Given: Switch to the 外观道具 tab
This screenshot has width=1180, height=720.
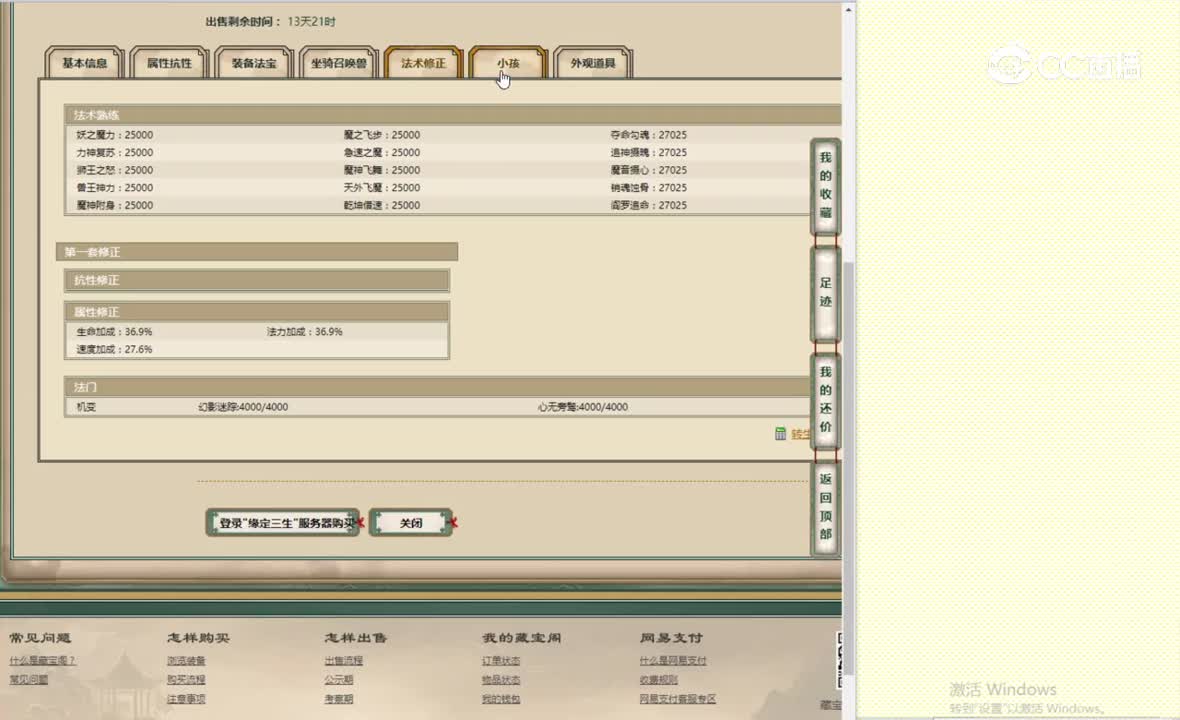Looking at the screenshot, I should pyautogui.click(x=593, y=63).
